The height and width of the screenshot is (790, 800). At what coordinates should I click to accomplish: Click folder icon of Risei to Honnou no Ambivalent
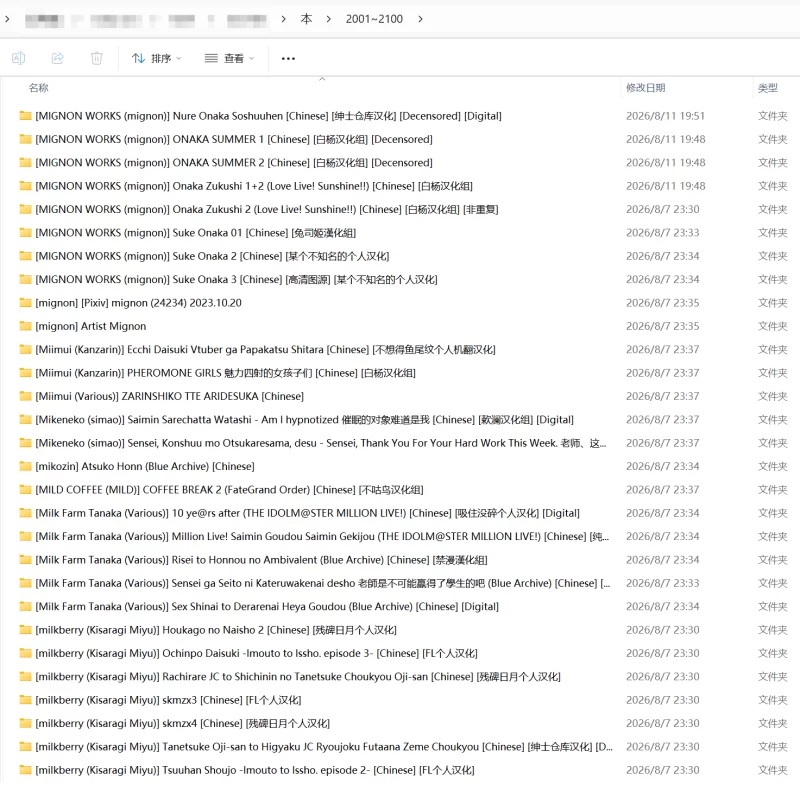[26, 559]
